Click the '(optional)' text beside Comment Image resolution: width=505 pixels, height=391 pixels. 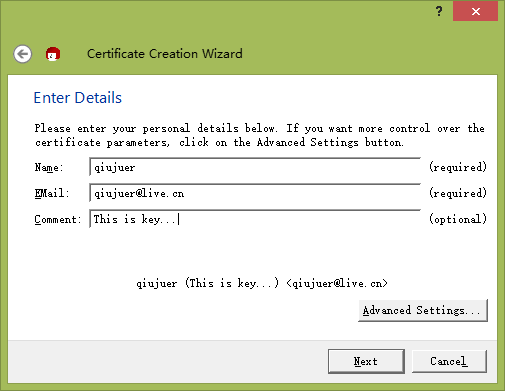[458, 219]
